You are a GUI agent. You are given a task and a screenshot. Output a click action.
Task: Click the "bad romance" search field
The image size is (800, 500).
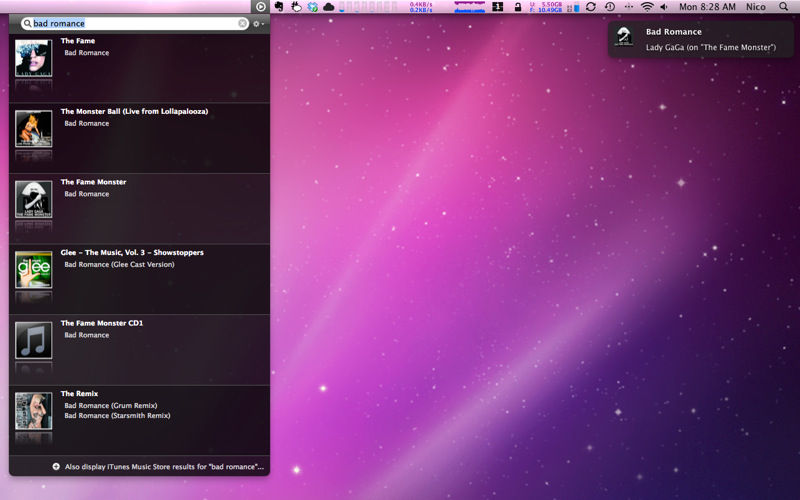point(135,23)
